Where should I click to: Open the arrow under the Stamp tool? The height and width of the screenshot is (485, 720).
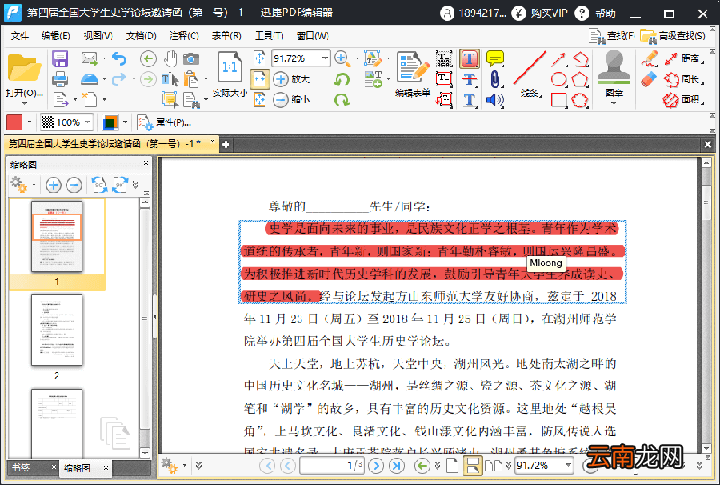coord(614,102)
